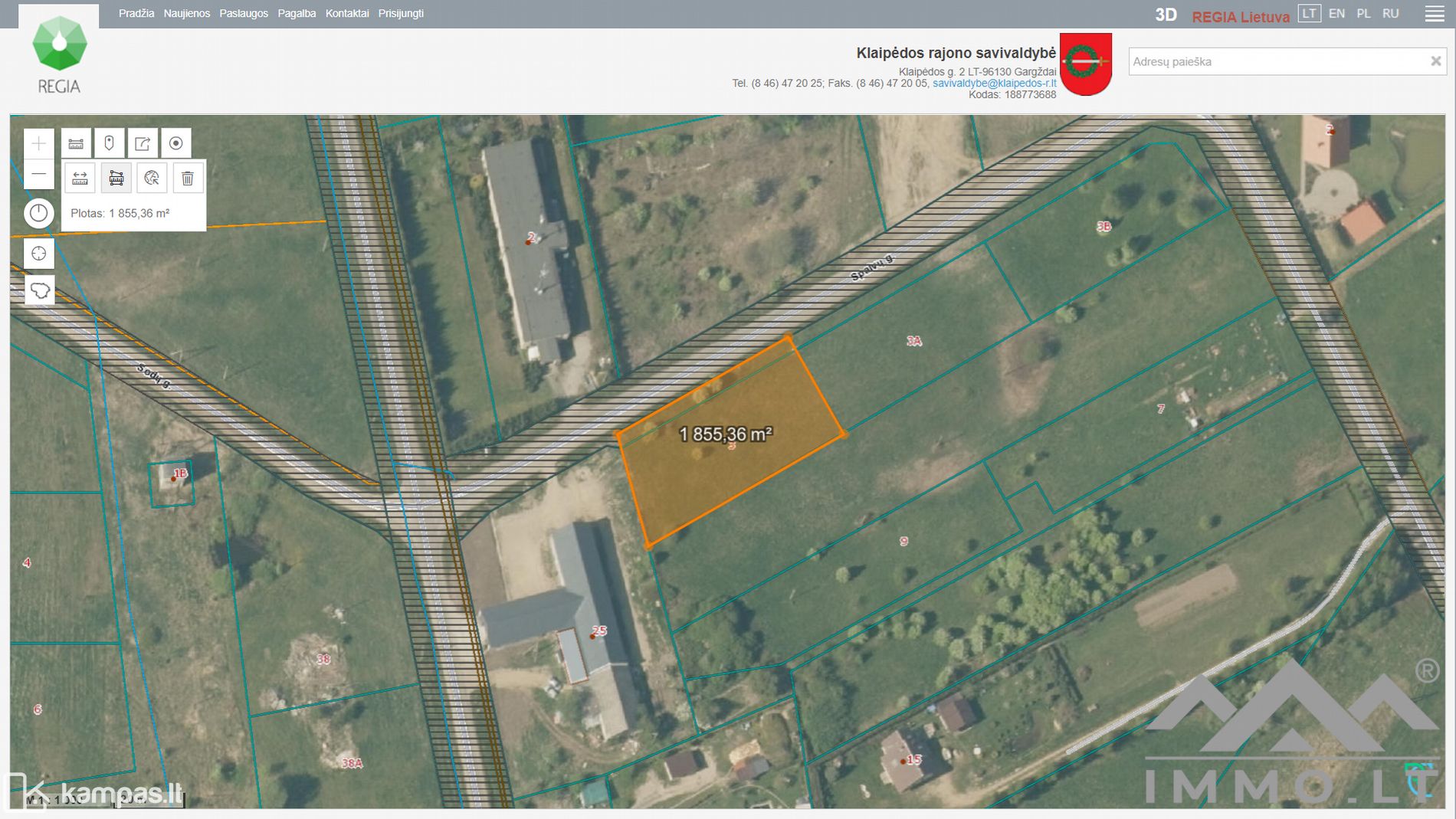Open the measurement tools panel icon
This screenshot has height=819, width=1456.
76,143
